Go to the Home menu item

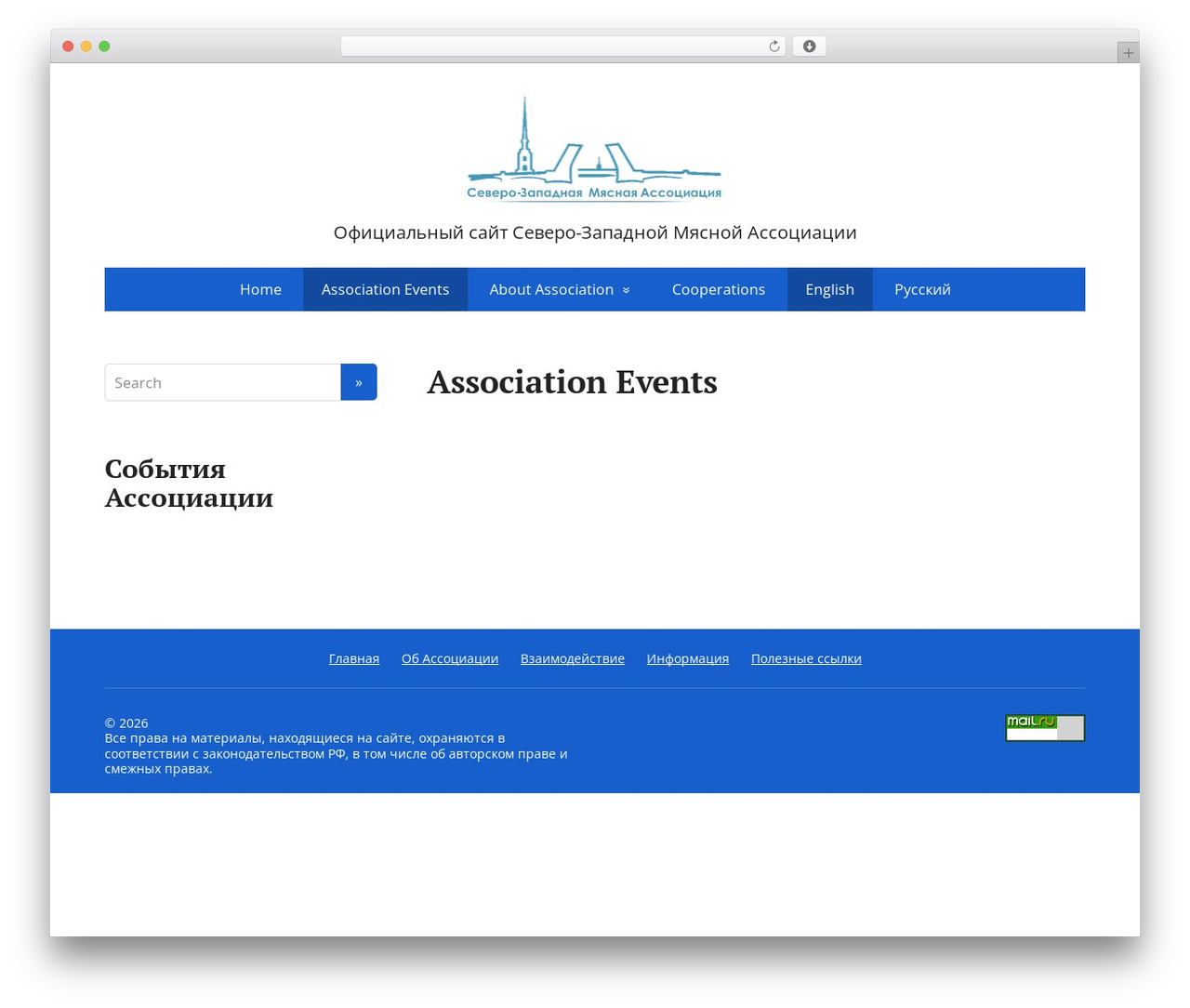point(260,289)
